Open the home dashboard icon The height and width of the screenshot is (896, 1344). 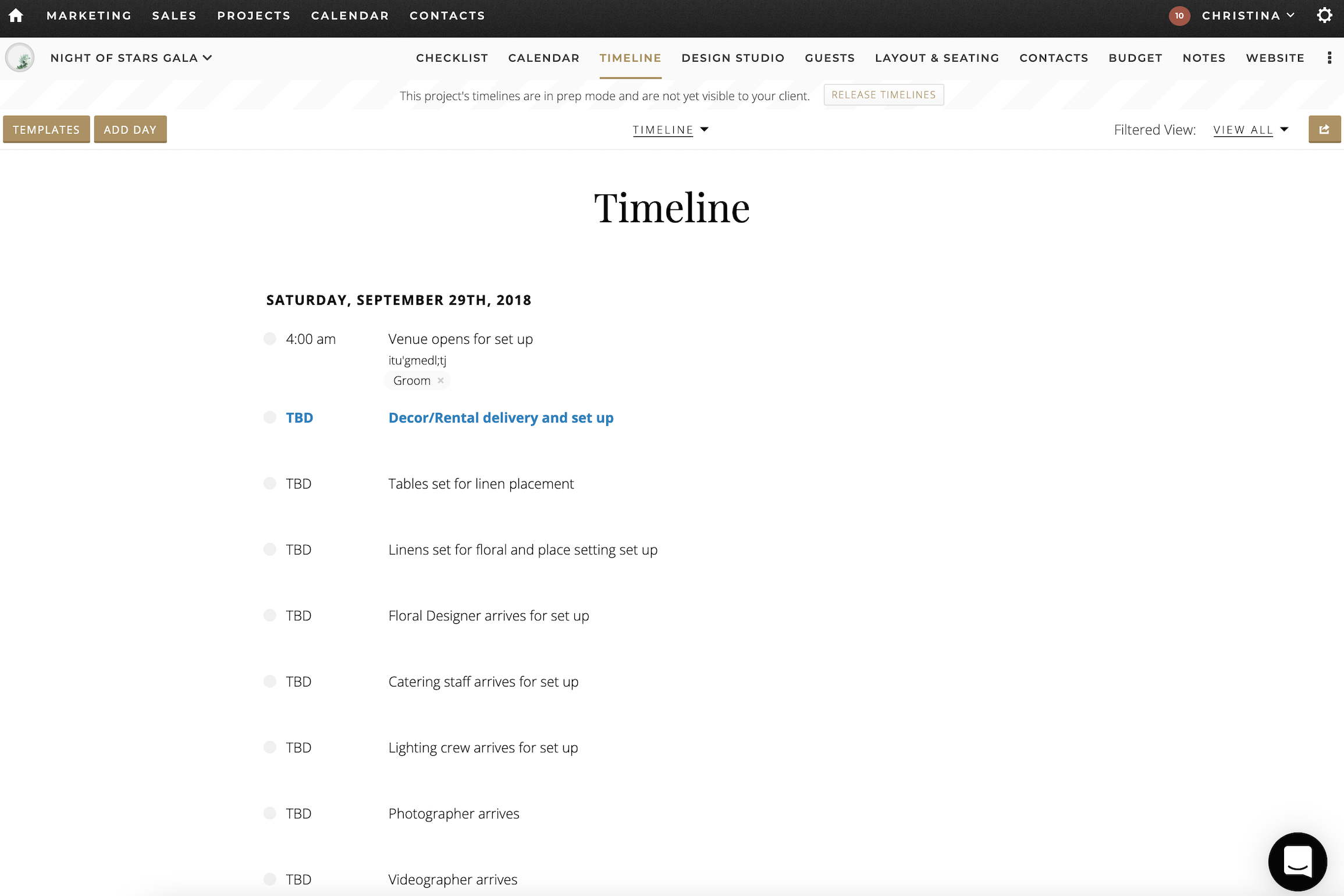click(x=16, y=16)
